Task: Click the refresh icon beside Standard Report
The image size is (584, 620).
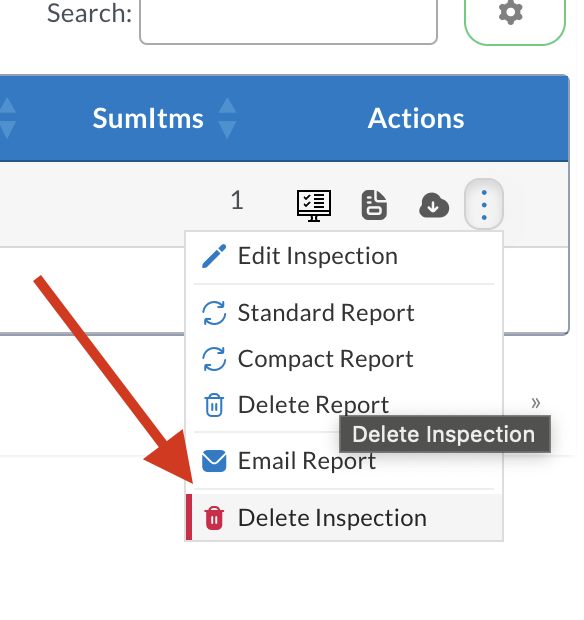Action: coord(214,313)
